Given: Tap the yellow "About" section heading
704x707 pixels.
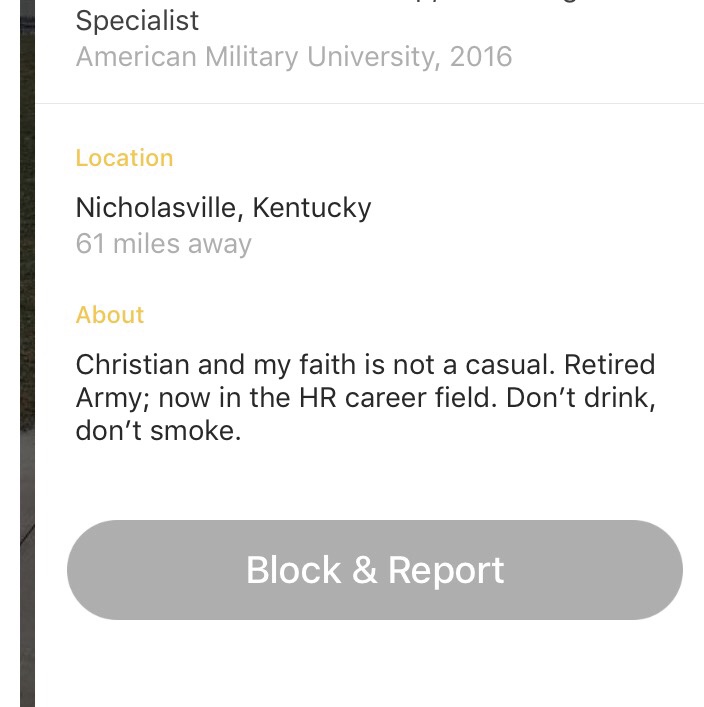Looking at the screenshot, I should 110,315.
